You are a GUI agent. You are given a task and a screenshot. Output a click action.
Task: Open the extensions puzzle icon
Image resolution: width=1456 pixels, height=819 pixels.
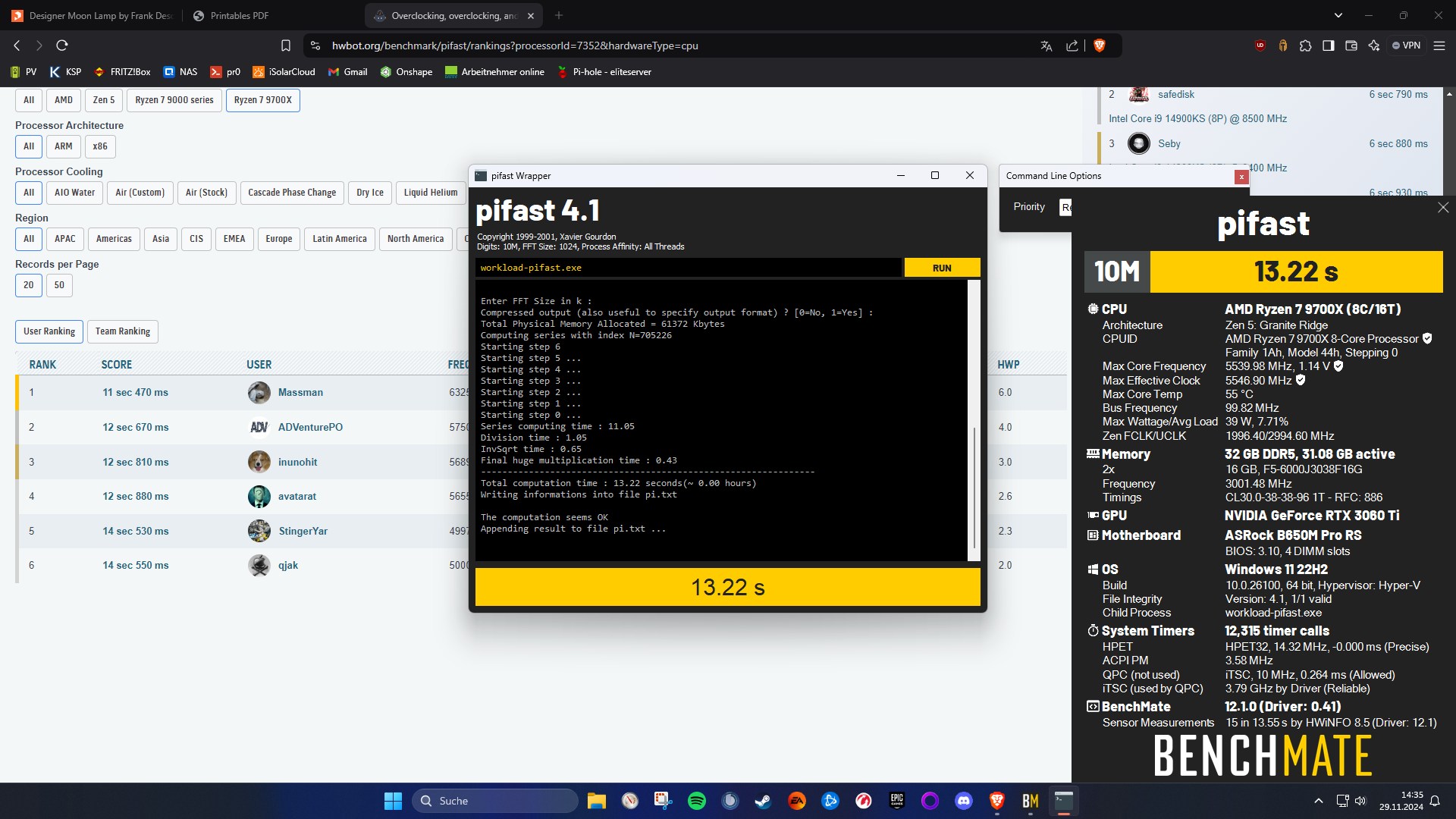click(1305, 45)
